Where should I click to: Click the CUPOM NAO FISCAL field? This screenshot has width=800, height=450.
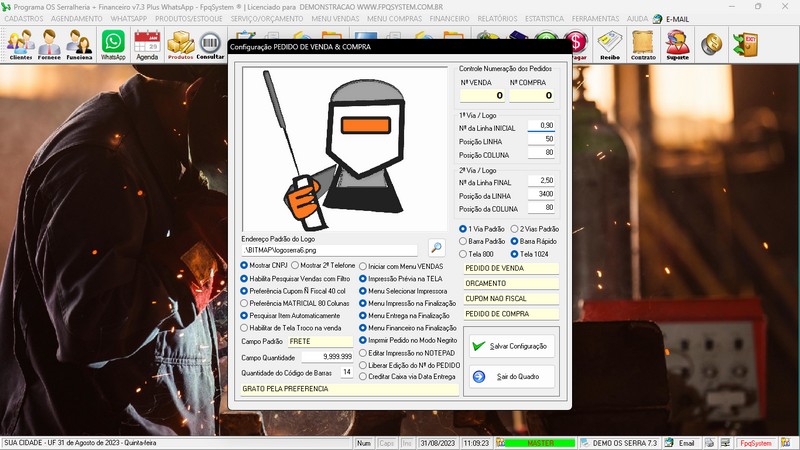(511, 298)
